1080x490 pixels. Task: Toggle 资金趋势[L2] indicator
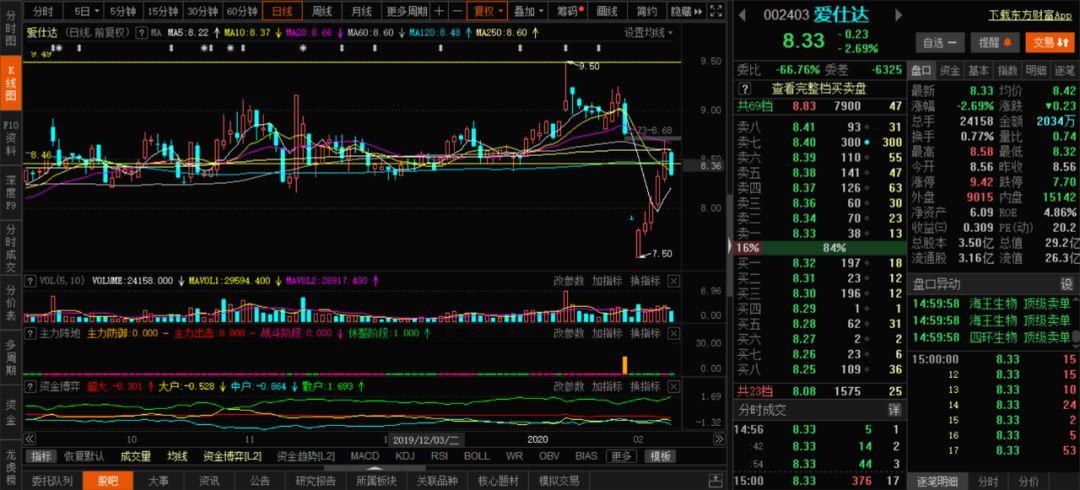306,456
